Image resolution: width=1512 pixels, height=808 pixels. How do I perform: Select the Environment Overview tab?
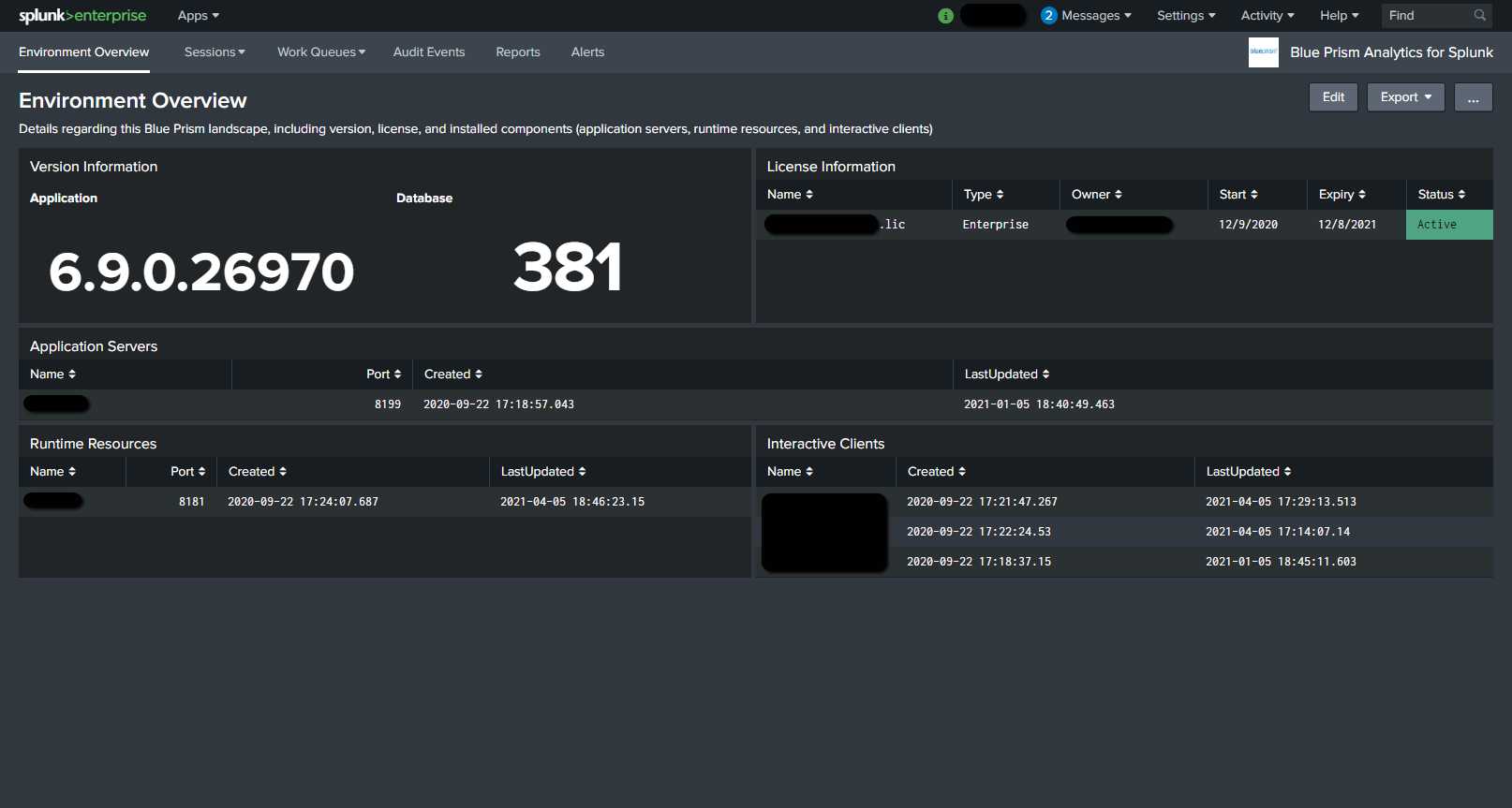click(x=84, y=52)
